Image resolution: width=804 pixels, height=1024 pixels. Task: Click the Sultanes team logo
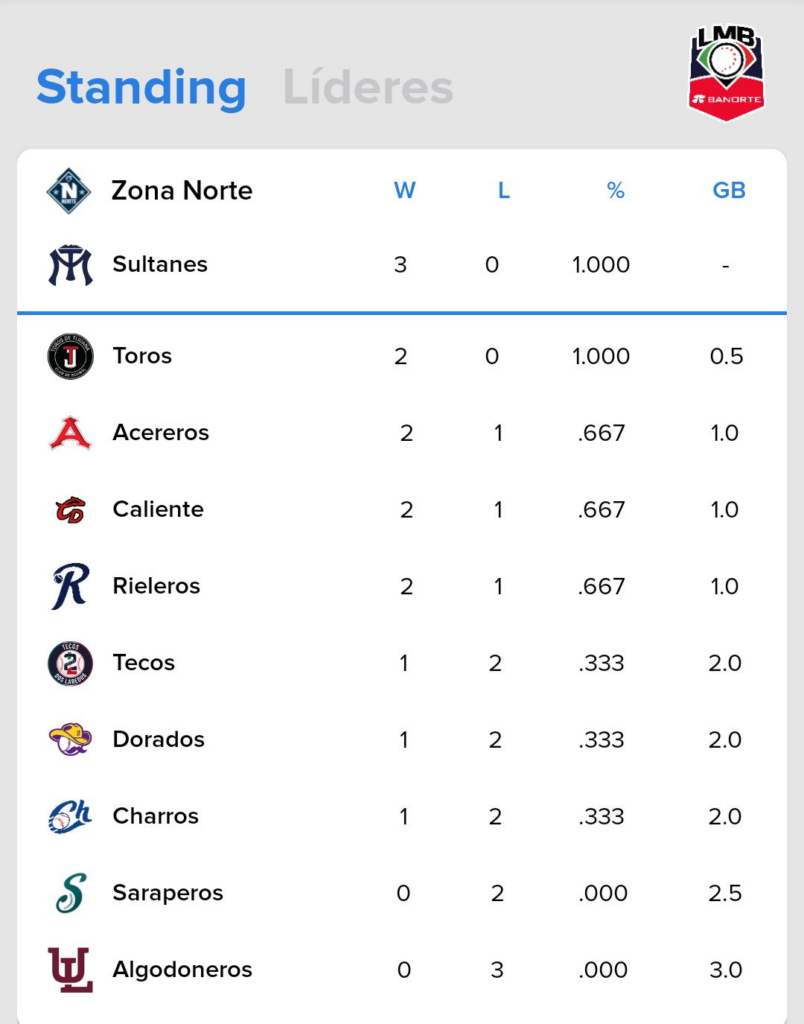70,265
